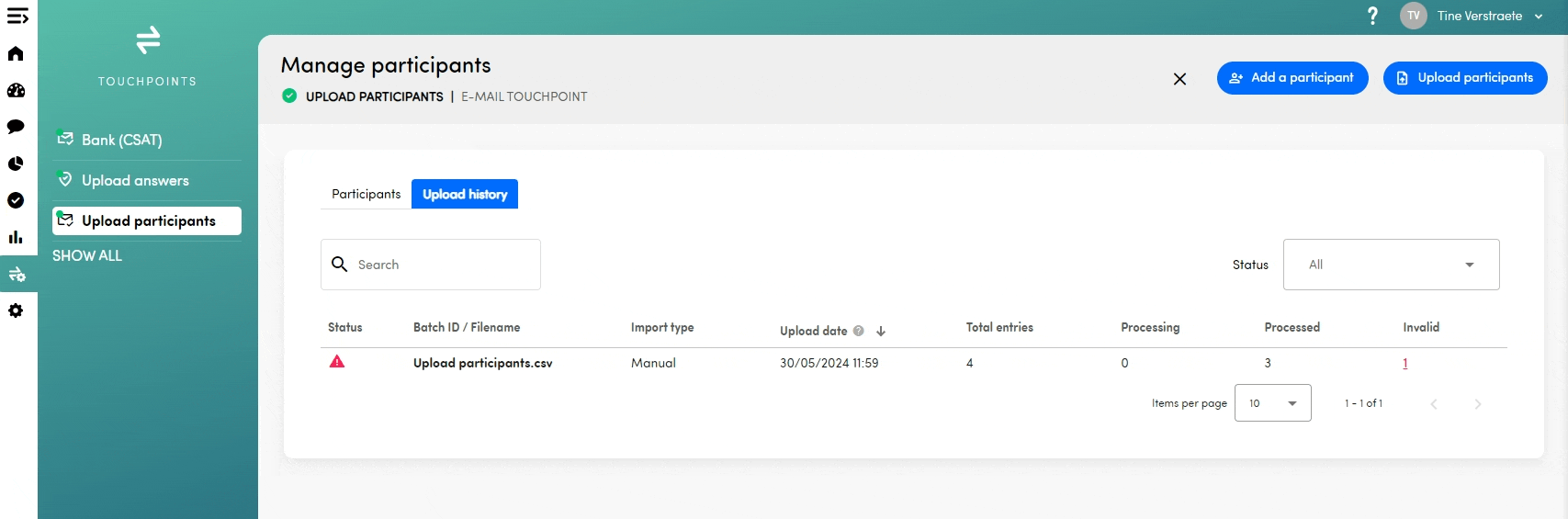This screenshot has width=1568, height=519.
Task: Open the speech bubble feedback icon
Action: click(16, 127)
